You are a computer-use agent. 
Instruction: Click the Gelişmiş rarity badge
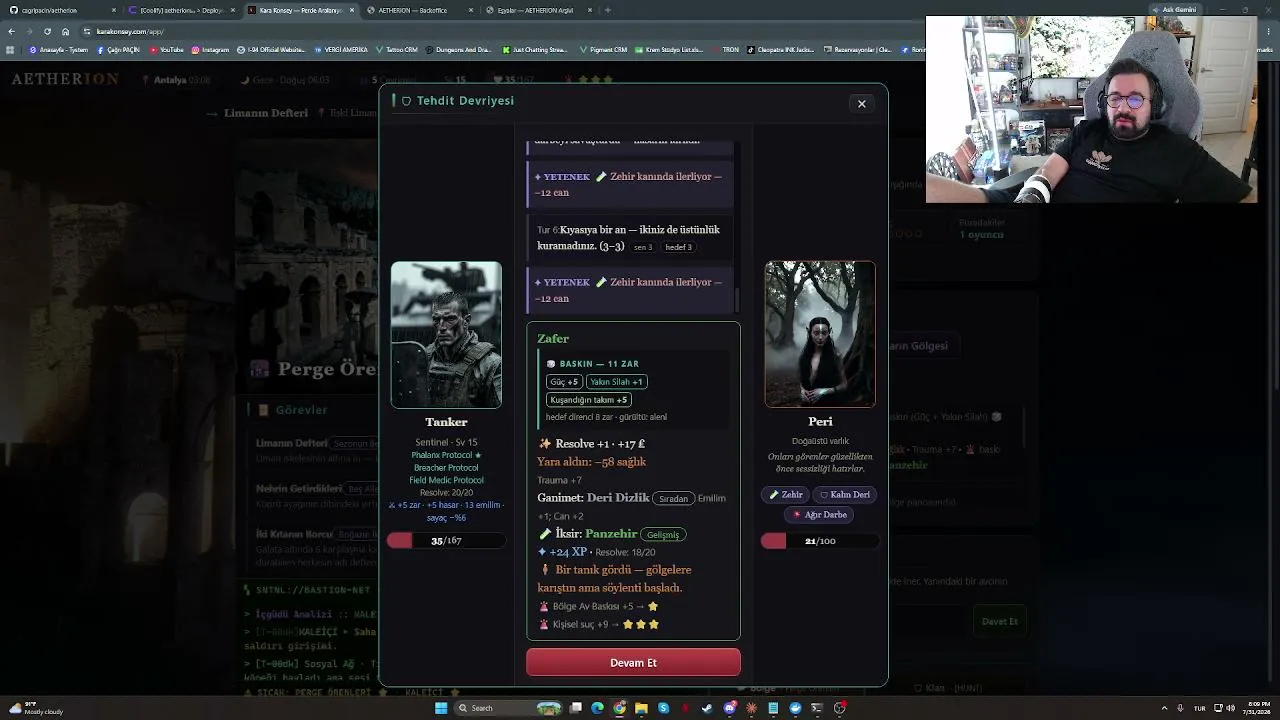coord(662,534)
